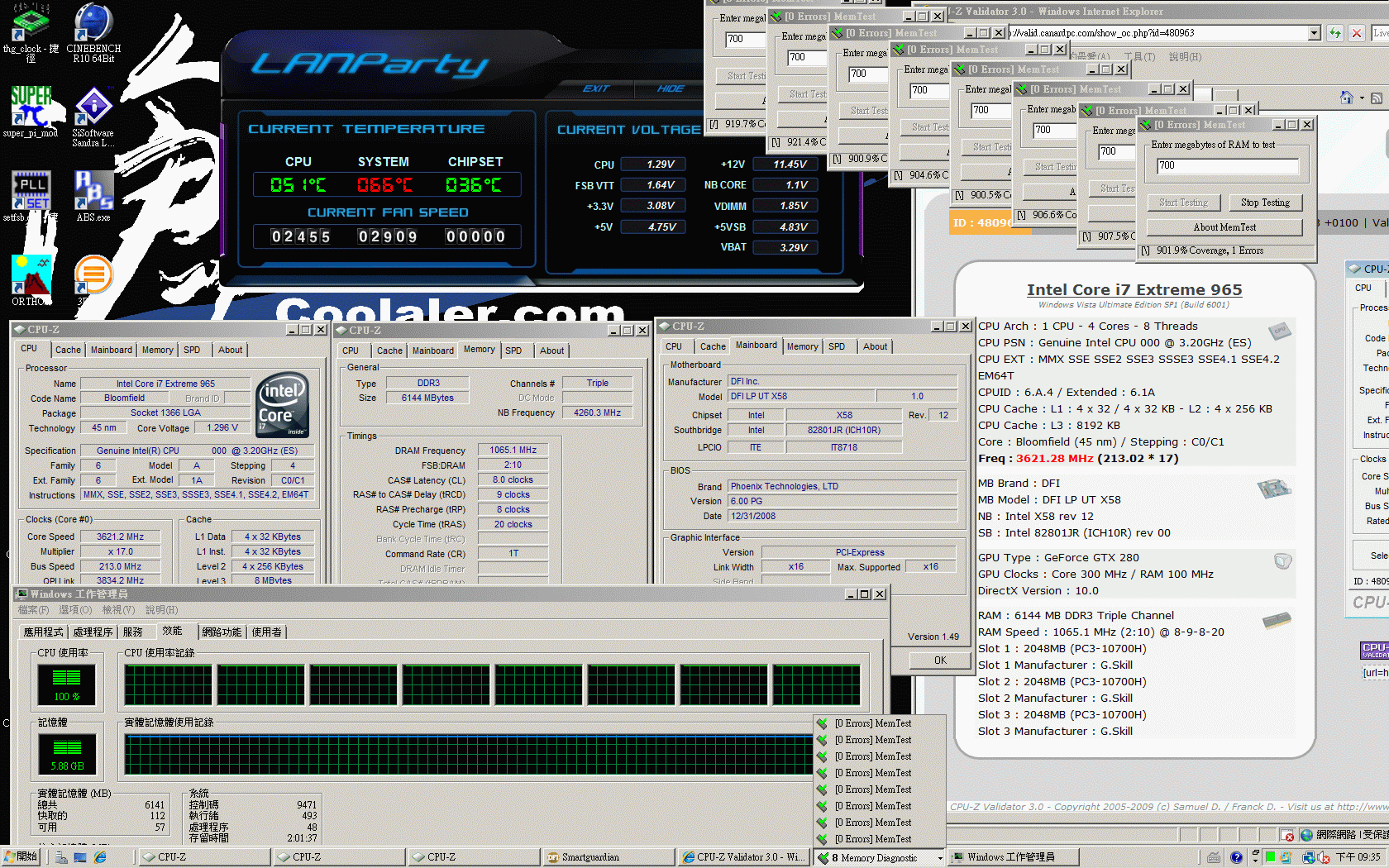Click the thg_clock shortcut icon
1389x868 pixels.
[31, 23]
